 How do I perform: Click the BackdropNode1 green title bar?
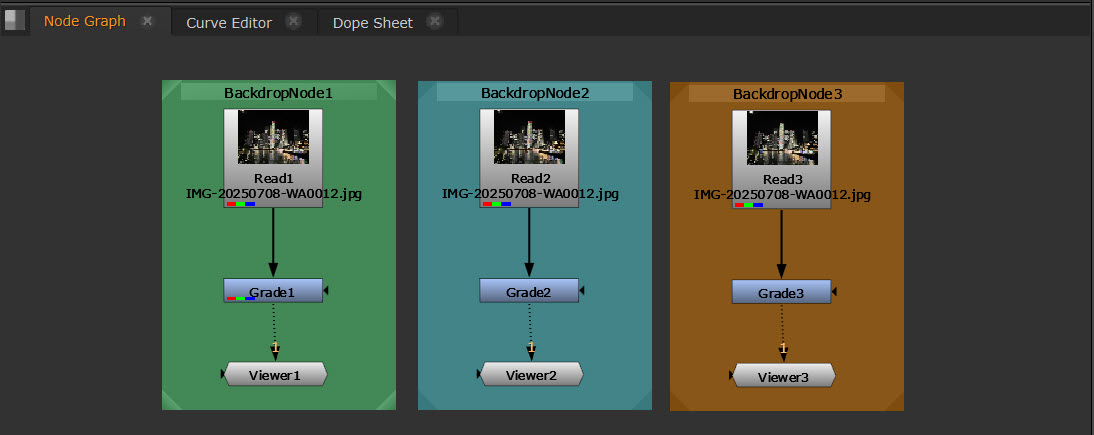coord(278,92)
